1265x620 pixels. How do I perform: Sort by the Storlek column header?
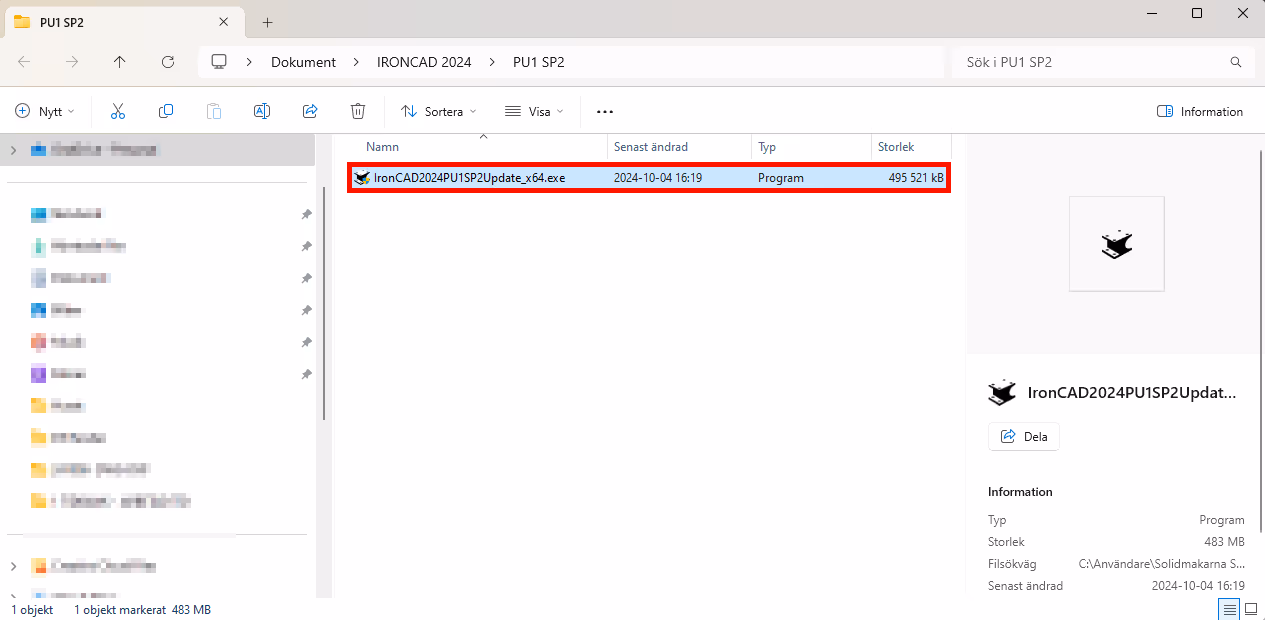896,147
